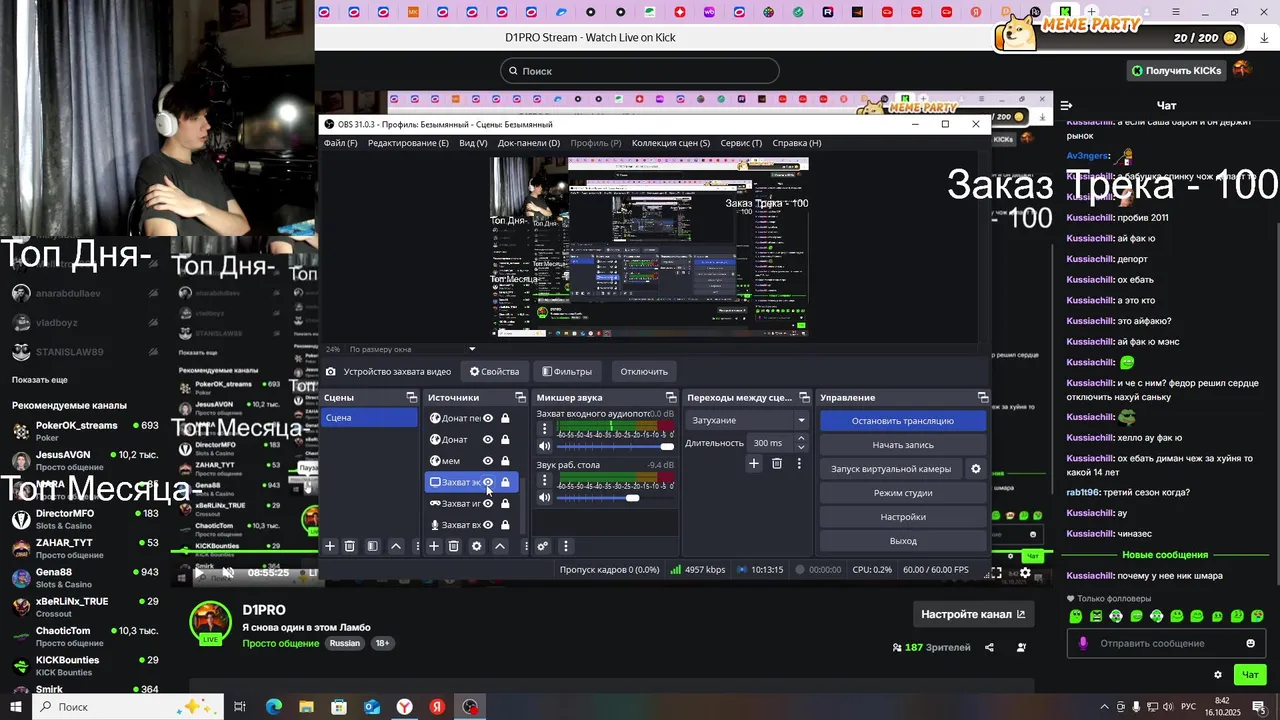1280x720 pixels.
Task: Open virtual camera settings gear
Action: pos(976,469)
